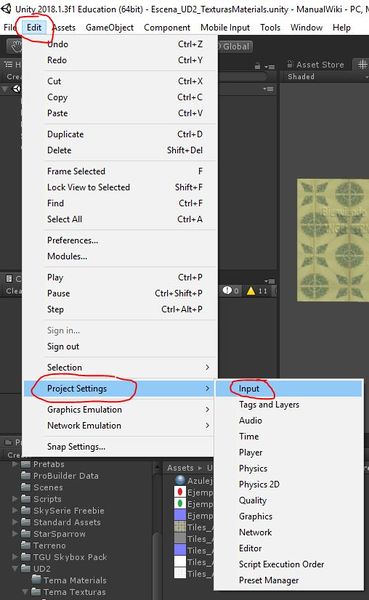Image resolution: width=369 pixels, height=600 pixels.
Task: Open Physics project settings
Action: [x=289, y=469]
